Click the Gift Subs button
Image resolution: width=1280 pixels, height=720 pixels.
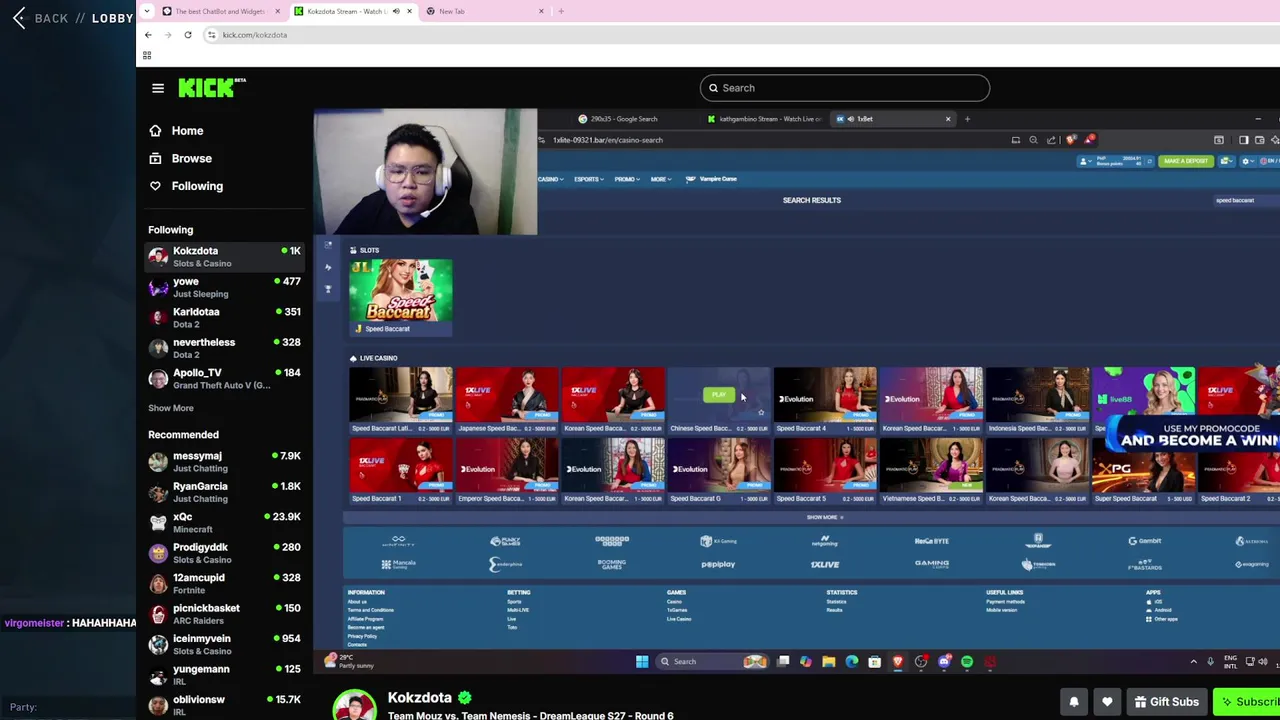[1167, 702]
